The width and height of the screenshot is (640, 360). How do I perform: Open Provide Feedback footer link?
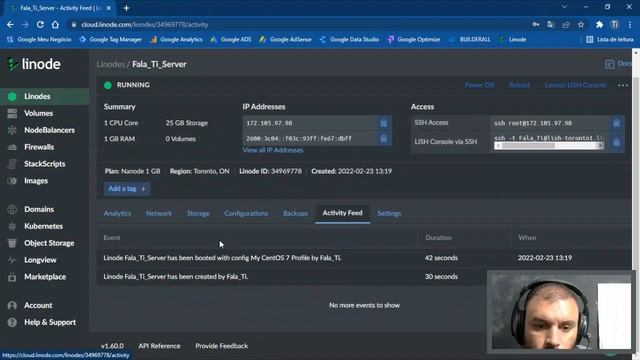(221, 346)
